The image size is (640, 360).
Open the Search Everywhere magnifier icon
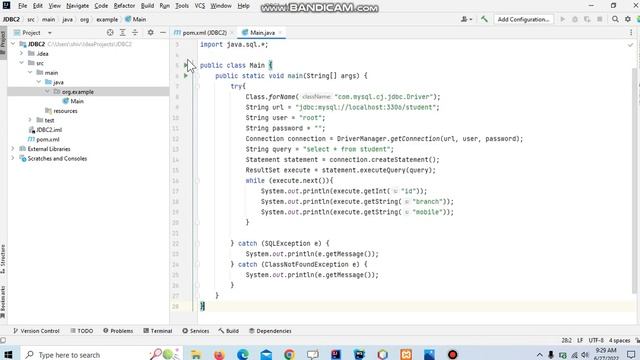point(615,19)
